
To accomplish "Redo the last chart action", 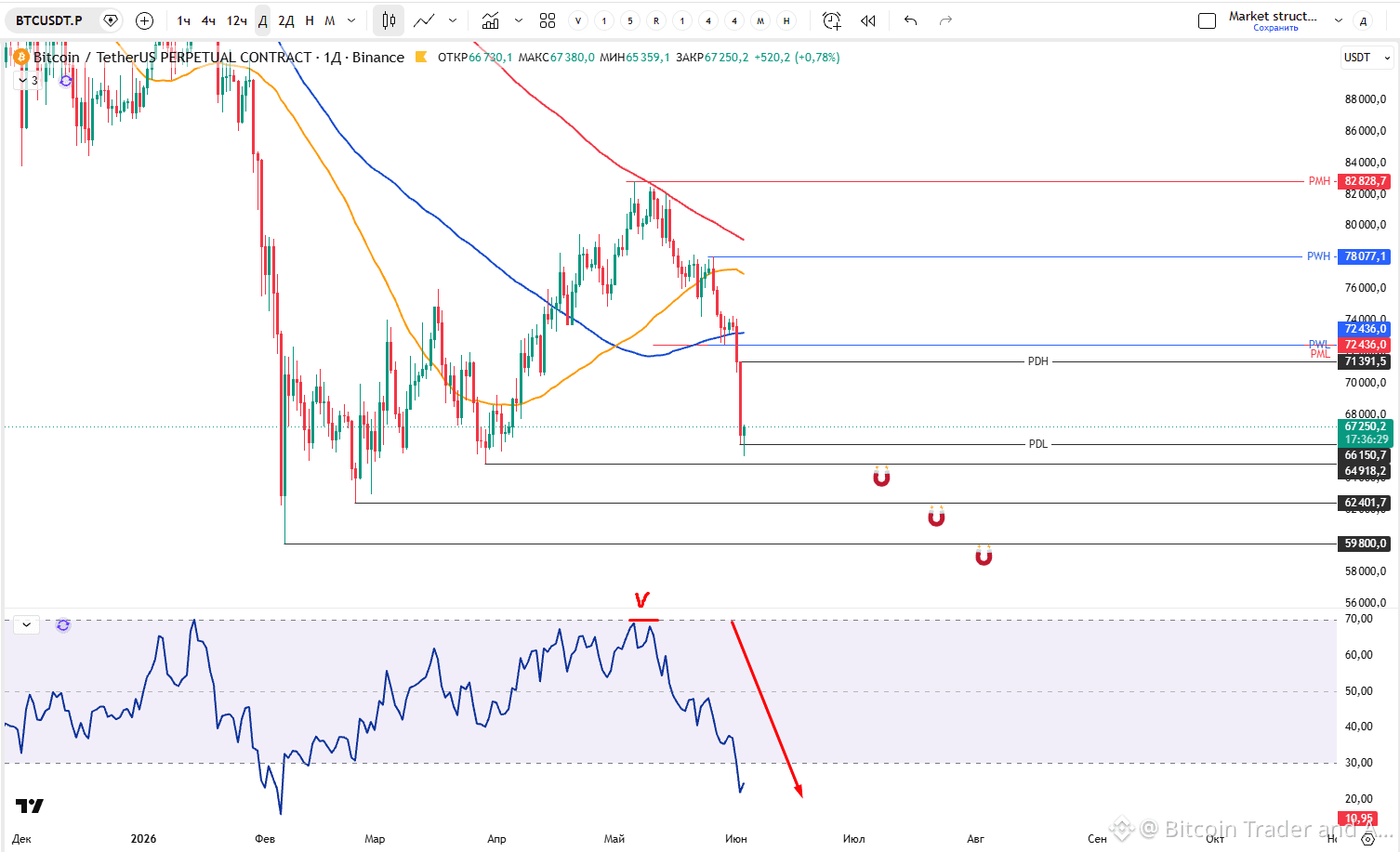I will point(945,20).
